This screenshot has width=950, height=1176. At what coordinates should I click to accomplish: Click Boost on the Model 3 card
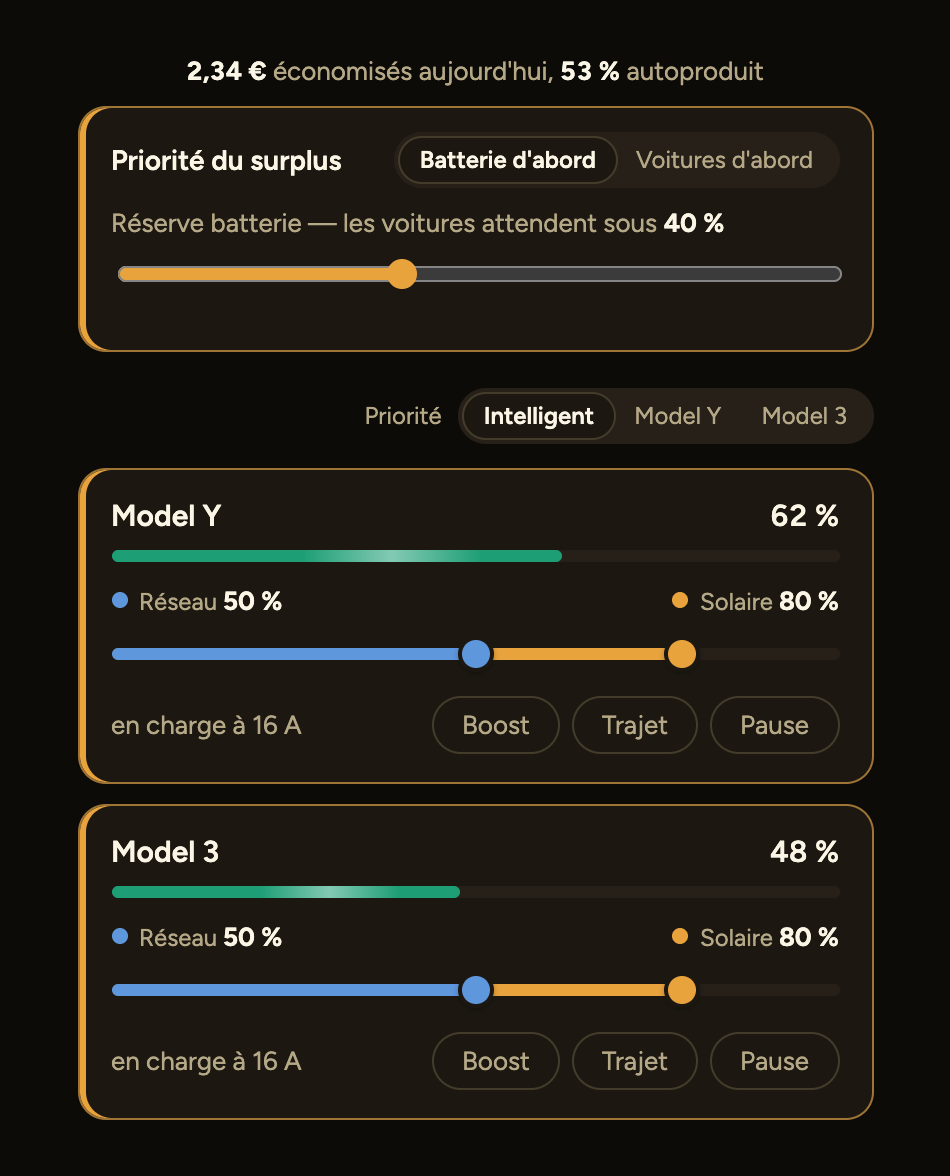pyautogui.click(x=496, y=1061)
